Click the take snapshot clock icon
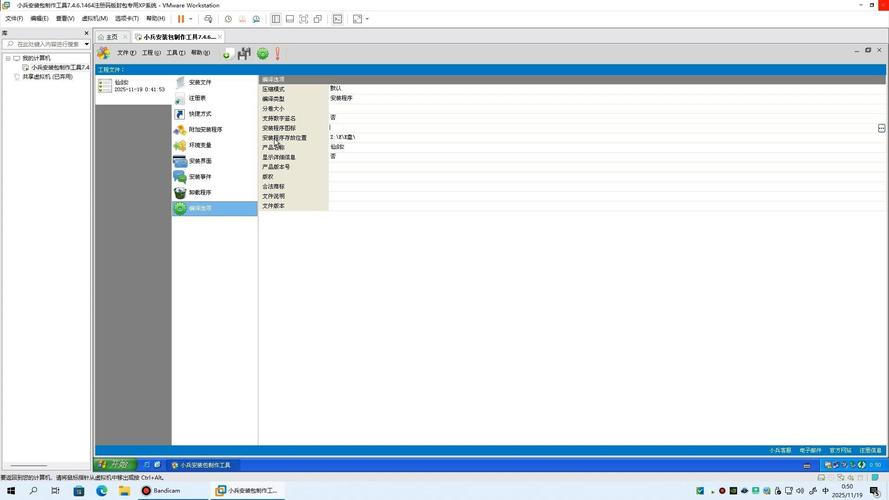The image size is (889, 500). [228, 19]
